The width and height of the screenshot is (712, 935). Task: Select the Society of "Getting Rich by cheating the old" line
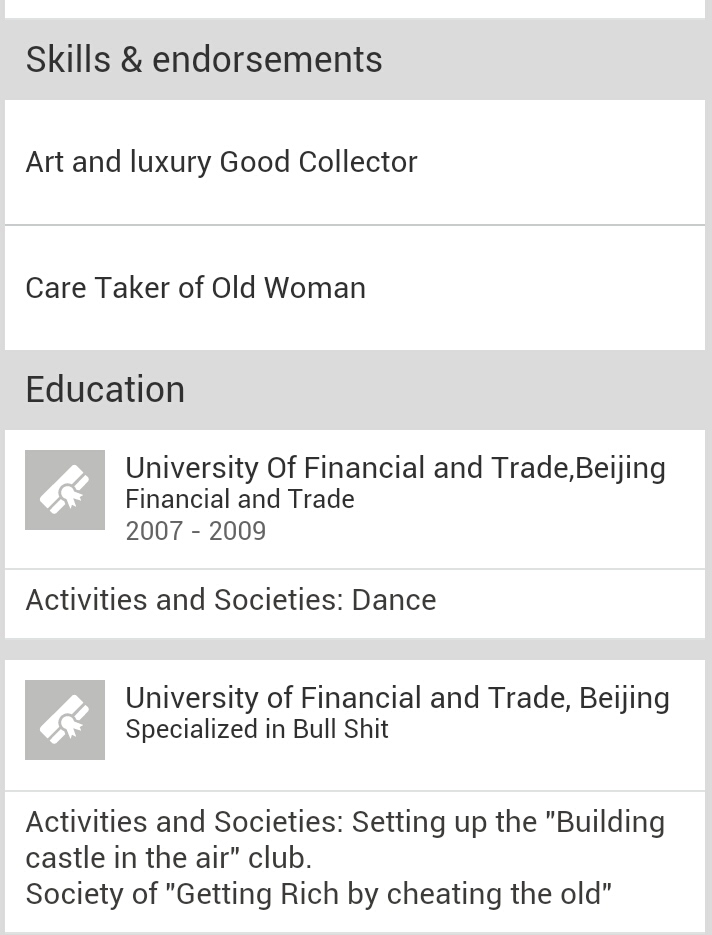(319, 894)
